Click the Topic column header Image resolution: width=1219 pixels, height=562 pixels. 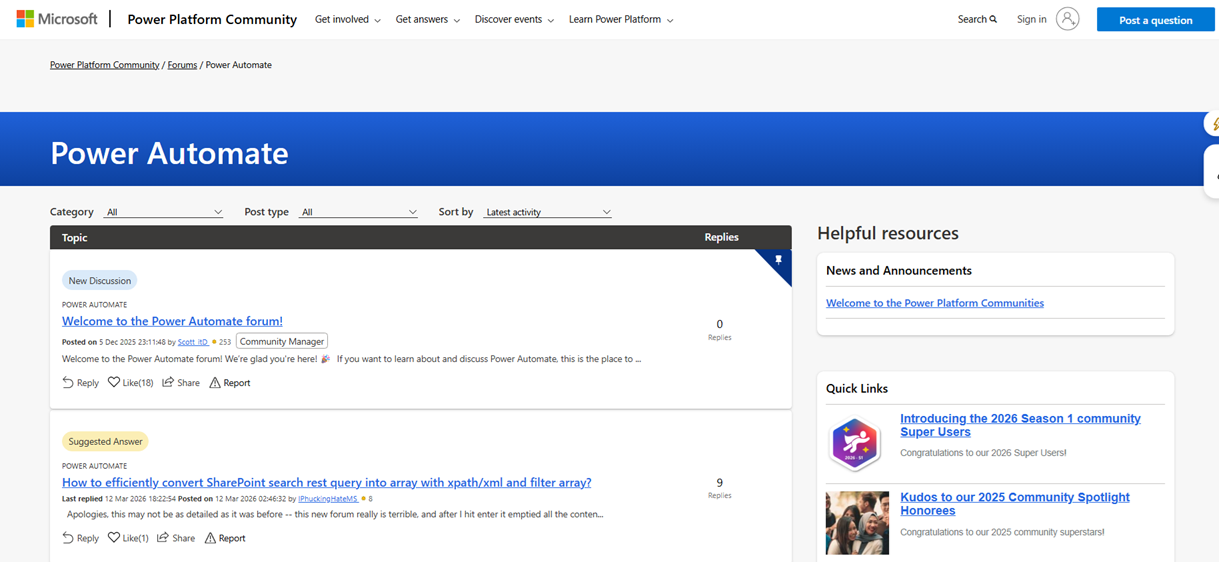click(x=75, y=237)
